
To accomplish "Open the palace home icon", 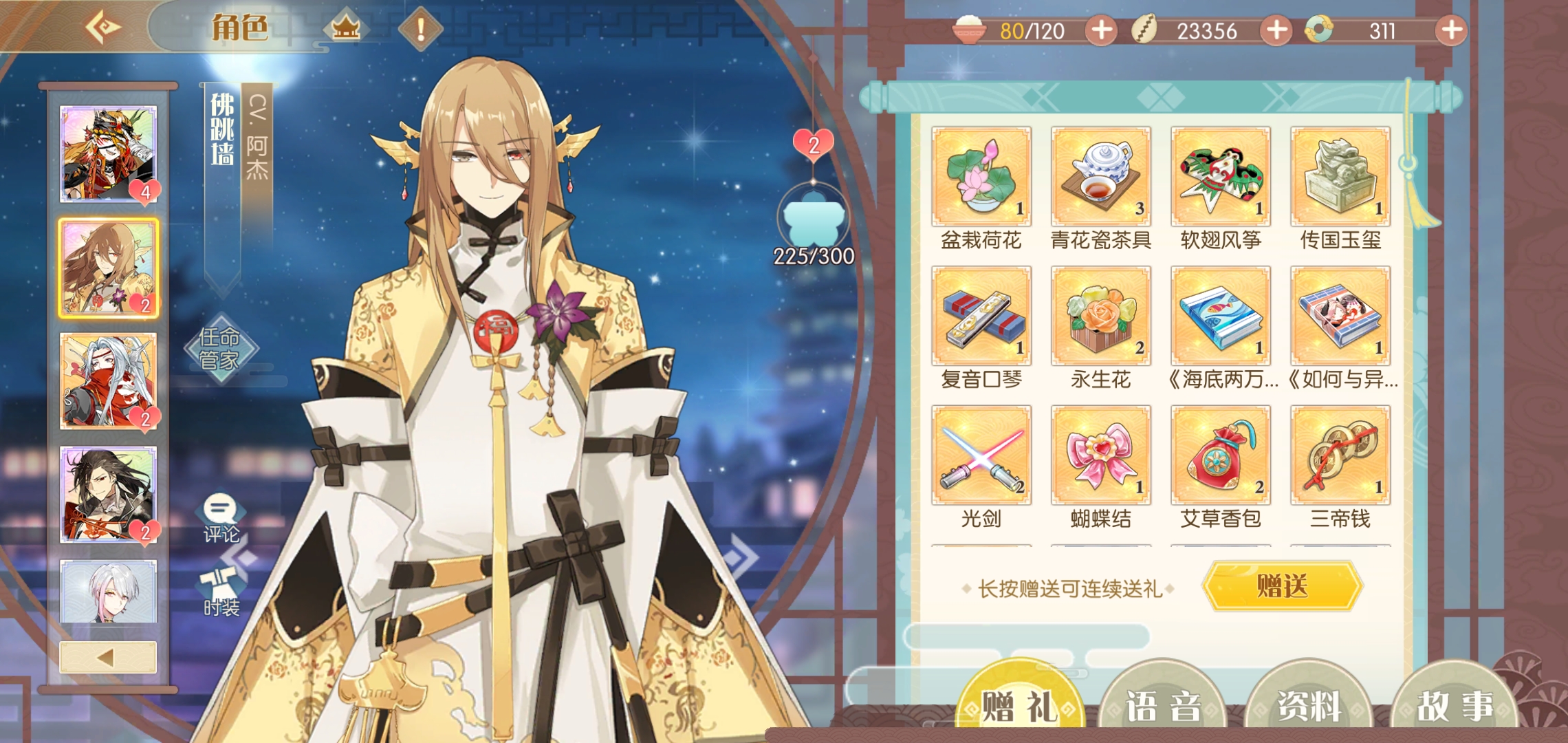I will click(346, 29).
